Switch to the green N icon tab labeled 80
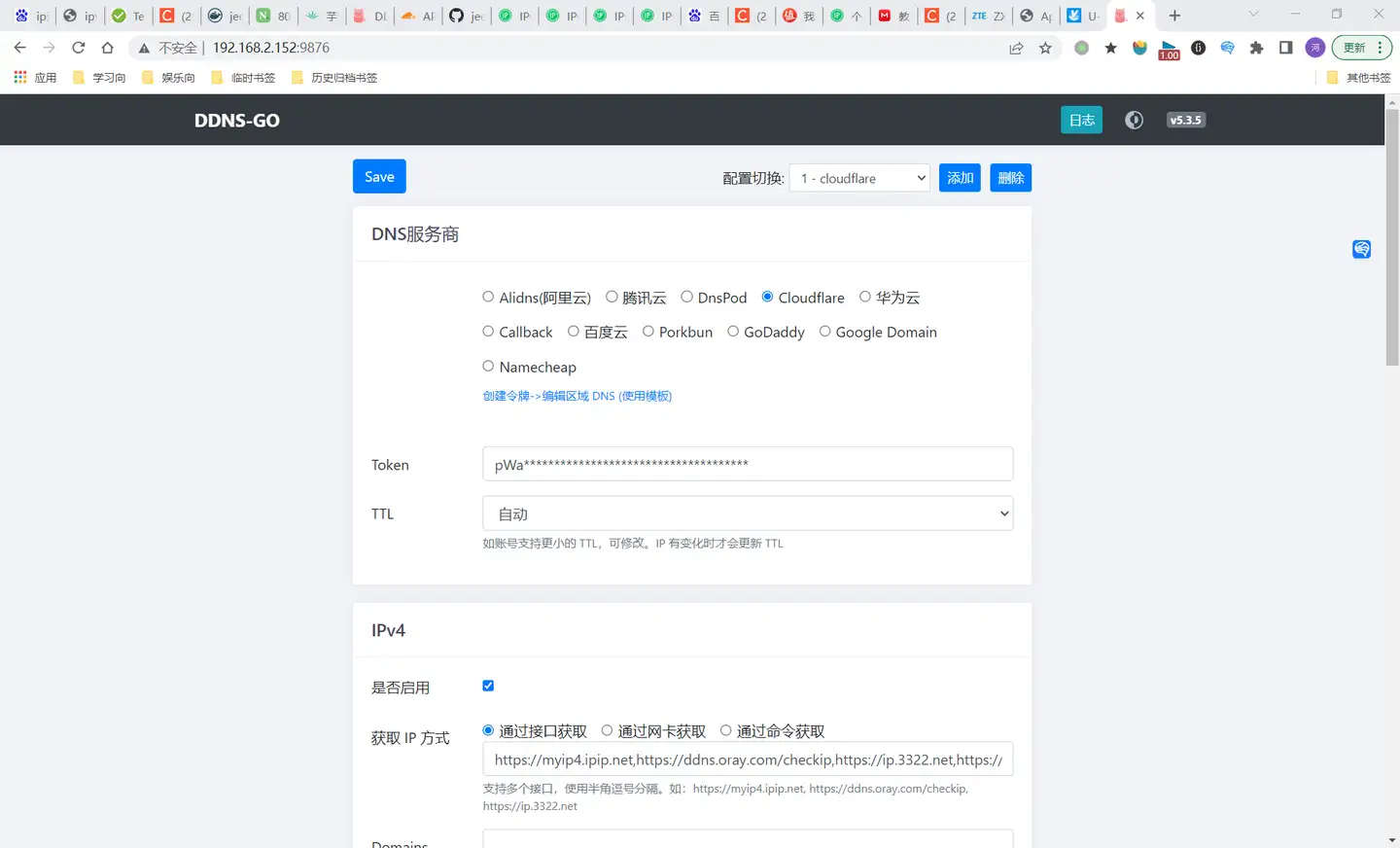The width and height of the screenshot is (1400, 848). pos(274,16)
